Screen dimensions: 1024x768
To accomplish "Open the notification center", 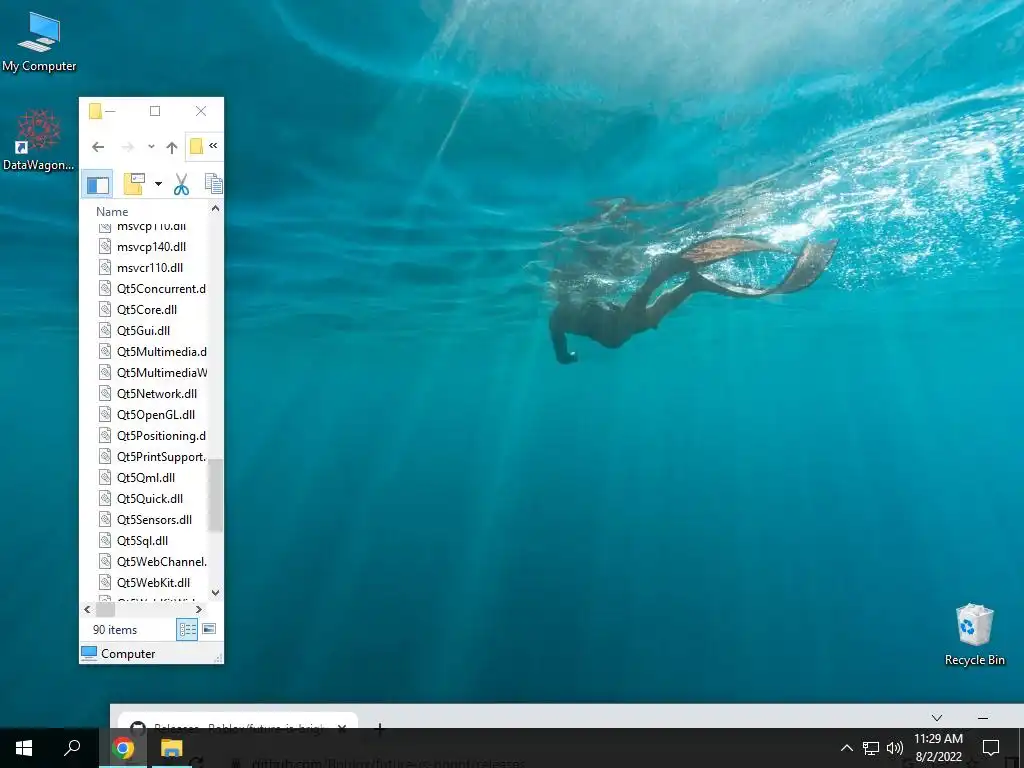I will (991, 748).
